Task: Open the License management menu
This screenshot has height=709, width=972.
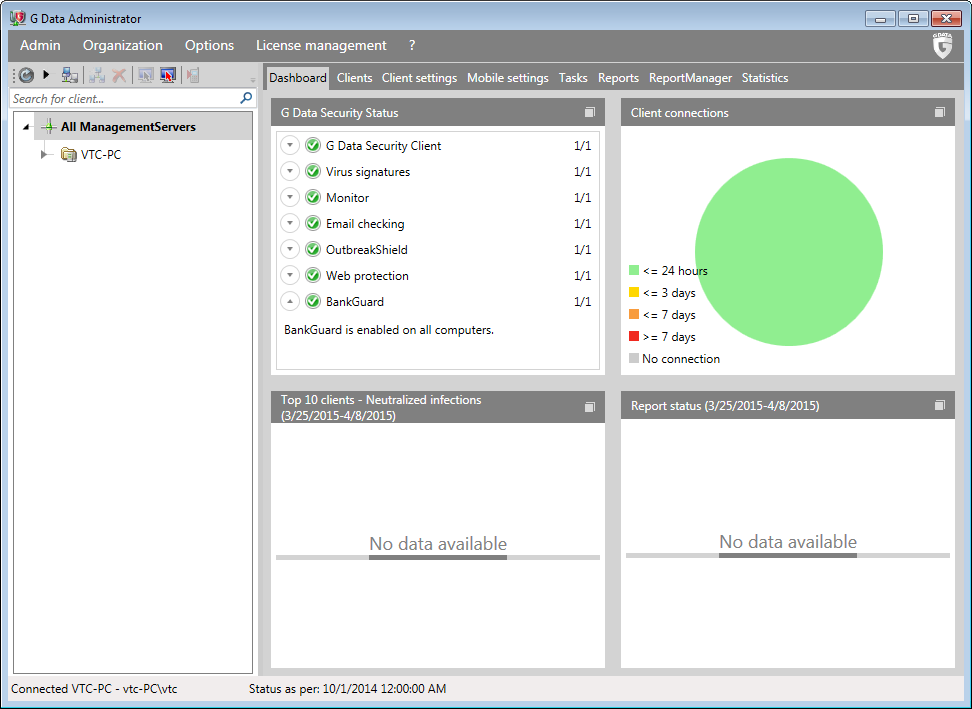Action: [321, 46]
